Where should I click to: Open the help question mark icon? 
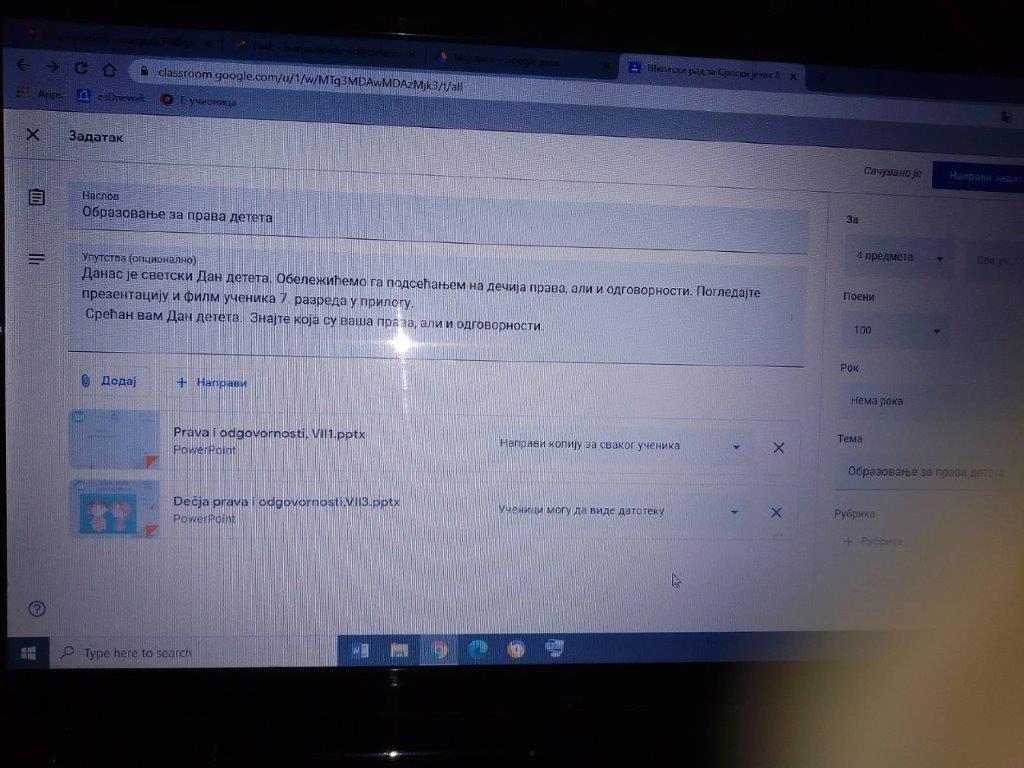click(37, 609)
